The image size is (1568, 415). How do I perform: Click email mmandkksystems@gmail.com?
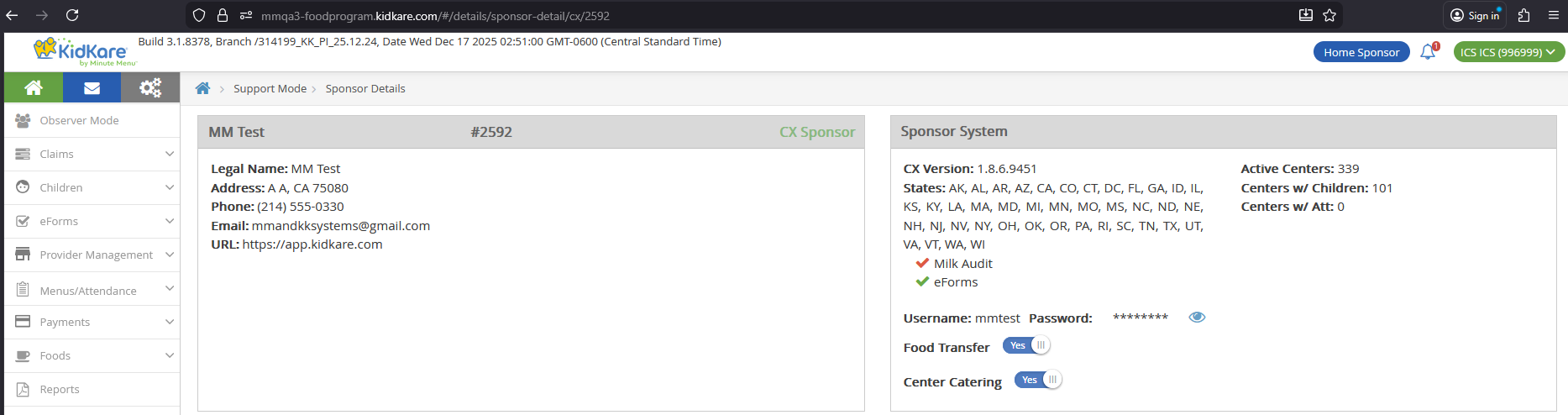pyautogui.click(x=341, y=226)
